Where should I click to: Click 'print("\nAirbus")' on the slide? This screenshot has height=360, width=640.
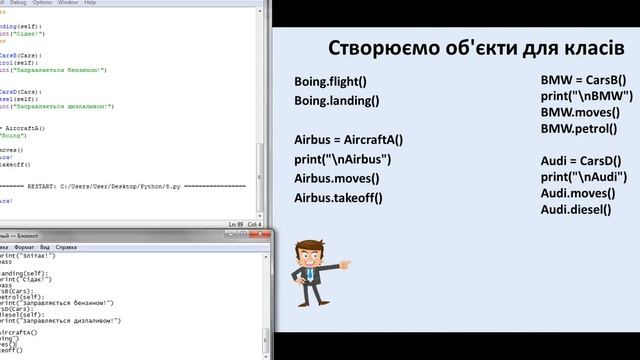[x=342, y=160]
